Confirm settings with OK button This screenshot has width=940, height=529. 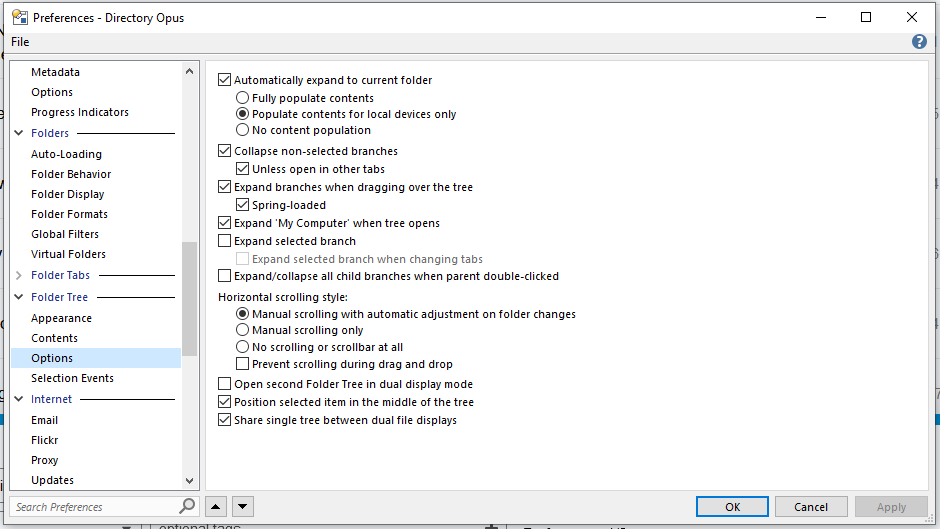tap(732, 507)
